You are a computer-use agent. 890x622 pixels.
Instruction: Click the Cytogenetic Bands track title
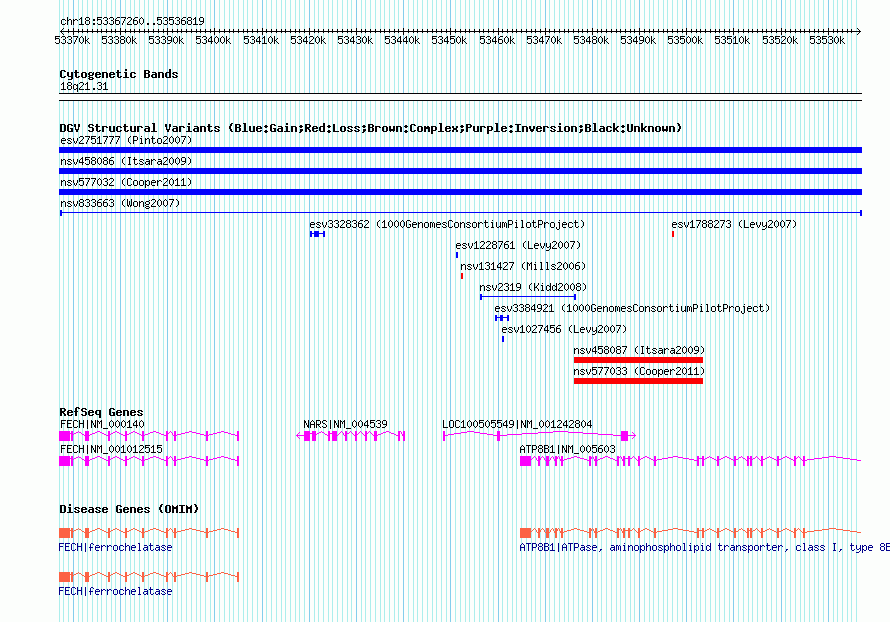119,74
